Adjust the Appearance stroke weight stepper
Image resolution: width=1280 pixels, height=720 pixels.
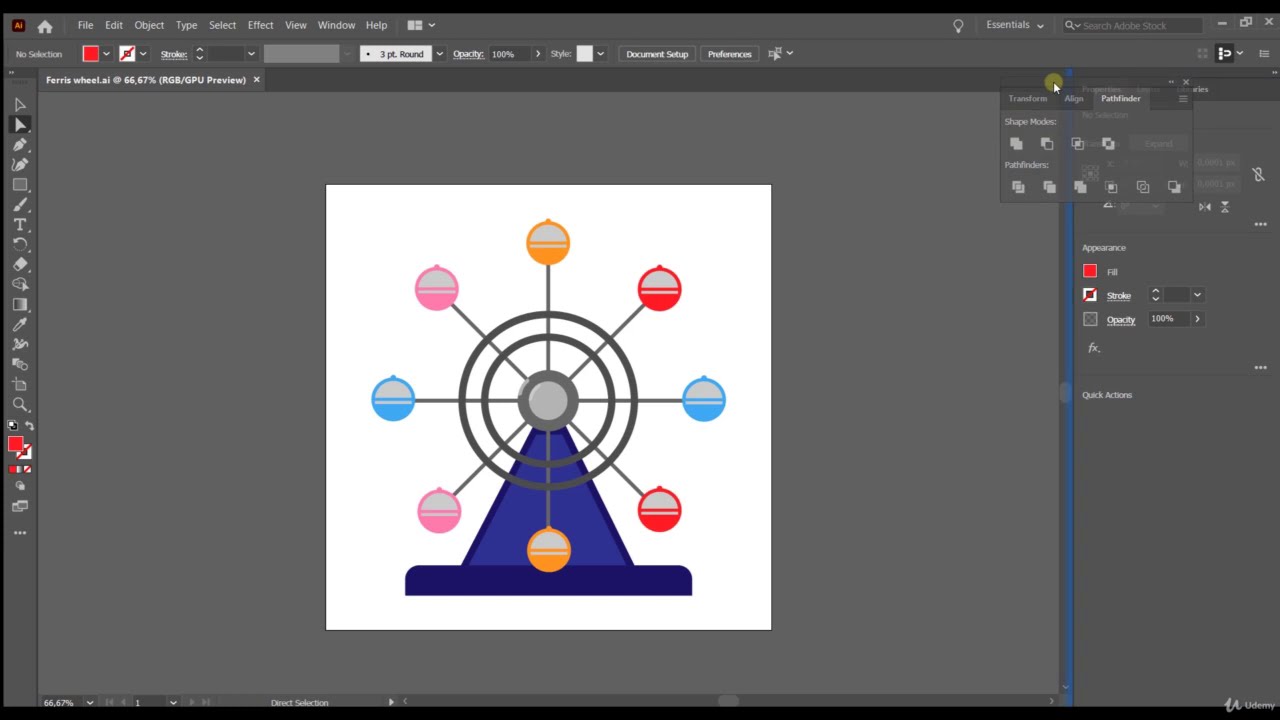(x=1155, y=295)
